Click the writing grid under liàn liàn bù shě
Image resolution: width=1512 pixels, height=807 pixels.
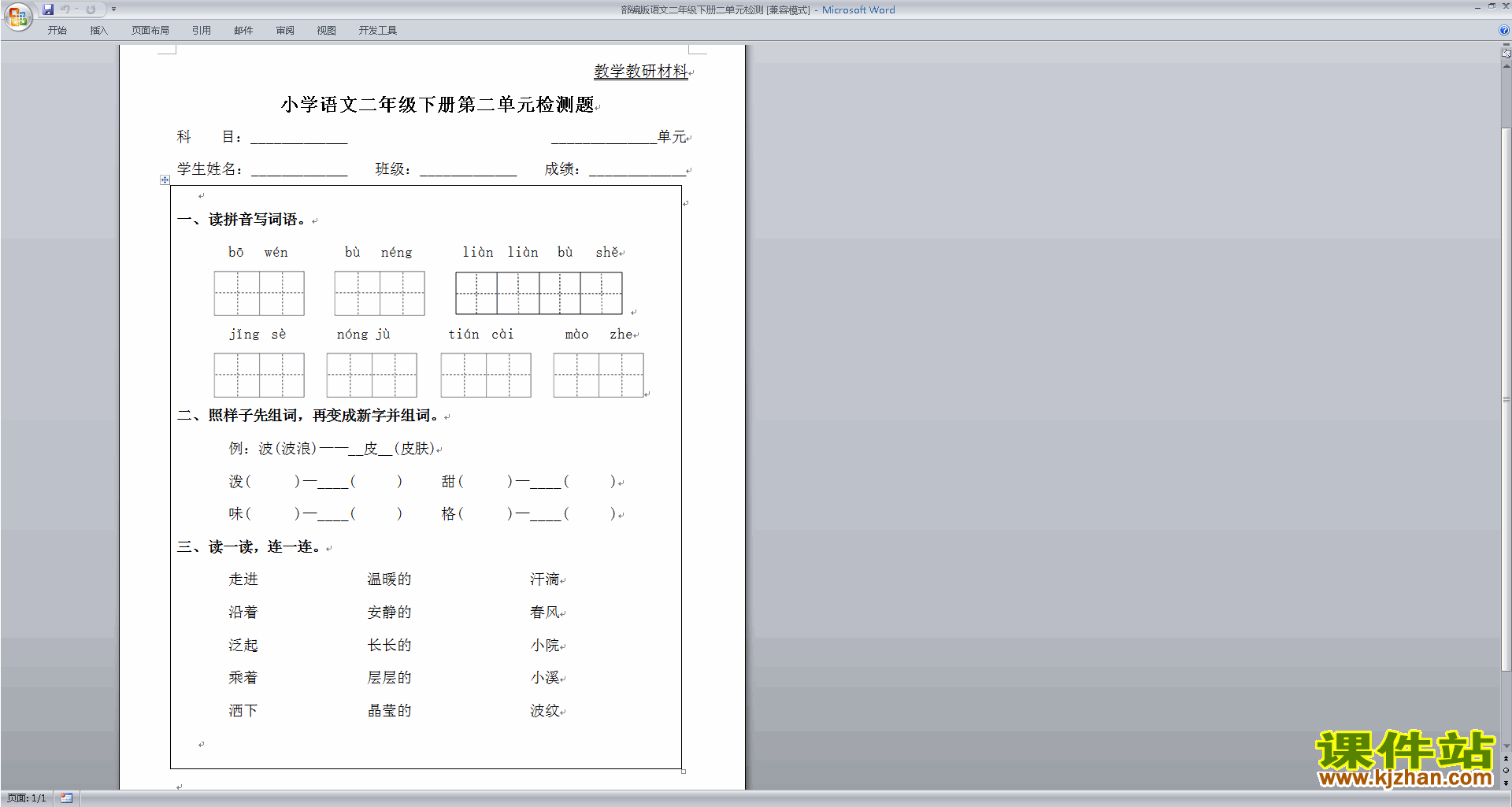click(x=539, y=293)
